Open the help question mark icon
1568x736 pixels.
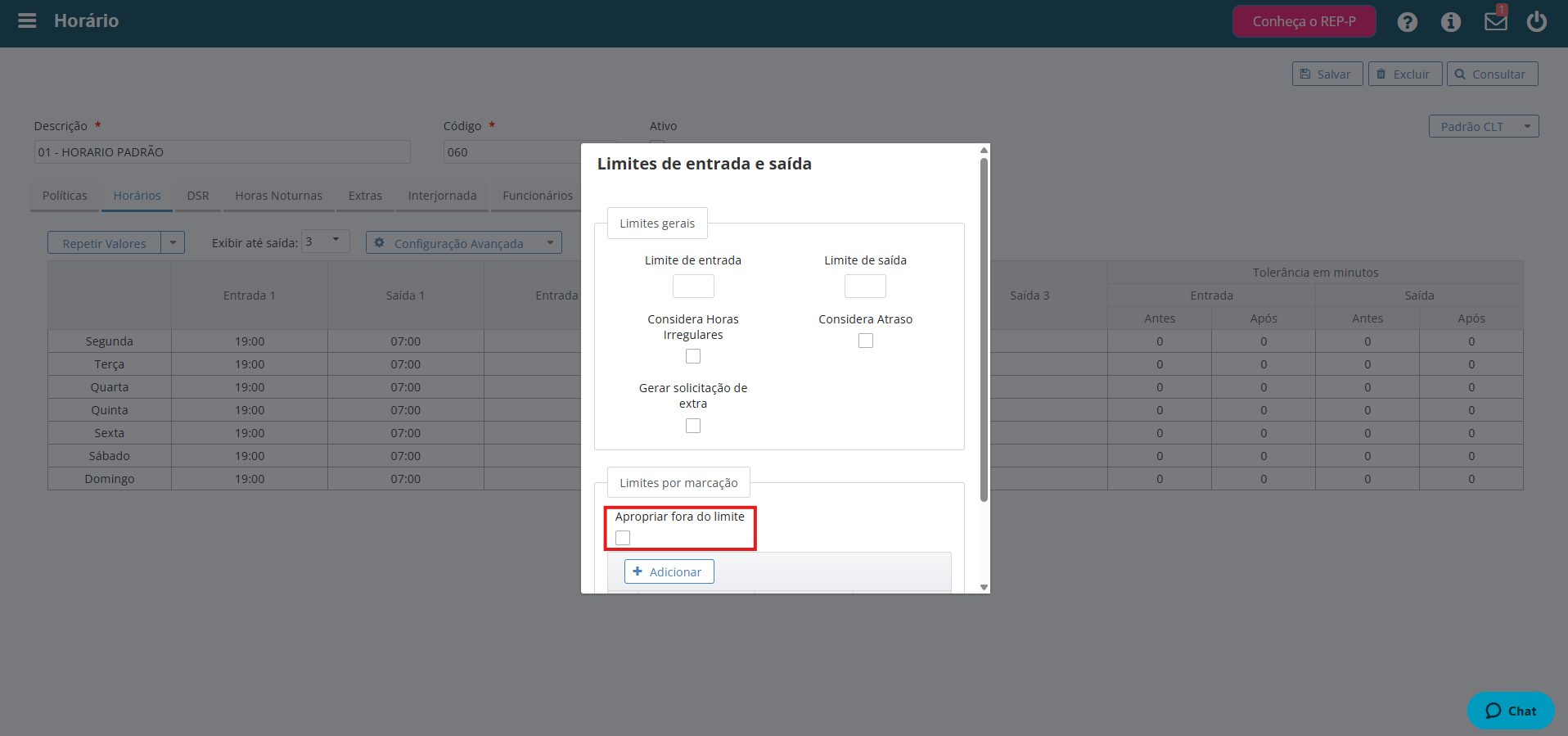pyautogui.click(x=1407, y=22)
